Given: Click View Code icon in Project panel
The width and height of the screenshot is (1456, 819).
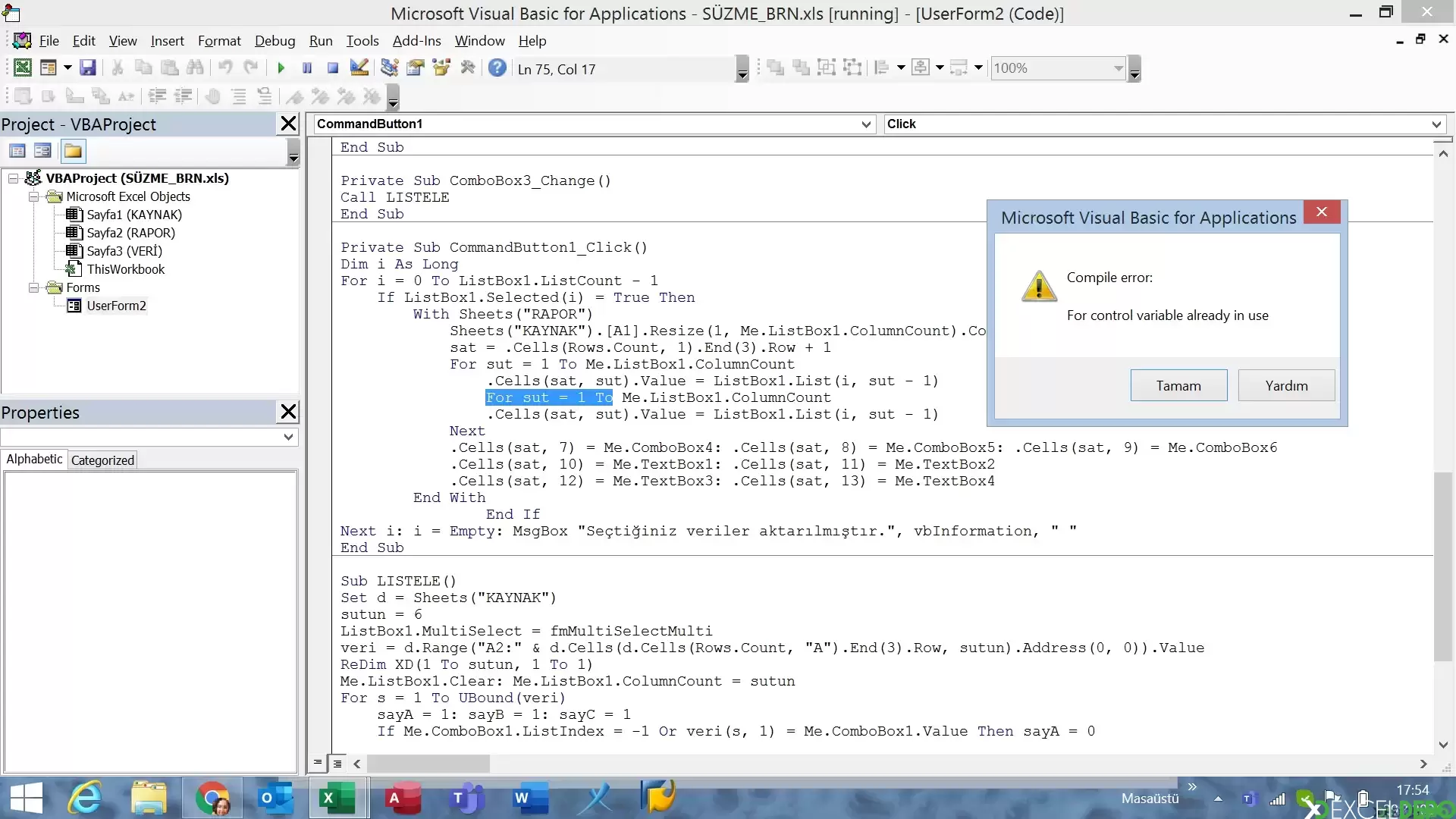Looking at the screenshot, I should 17,151.
